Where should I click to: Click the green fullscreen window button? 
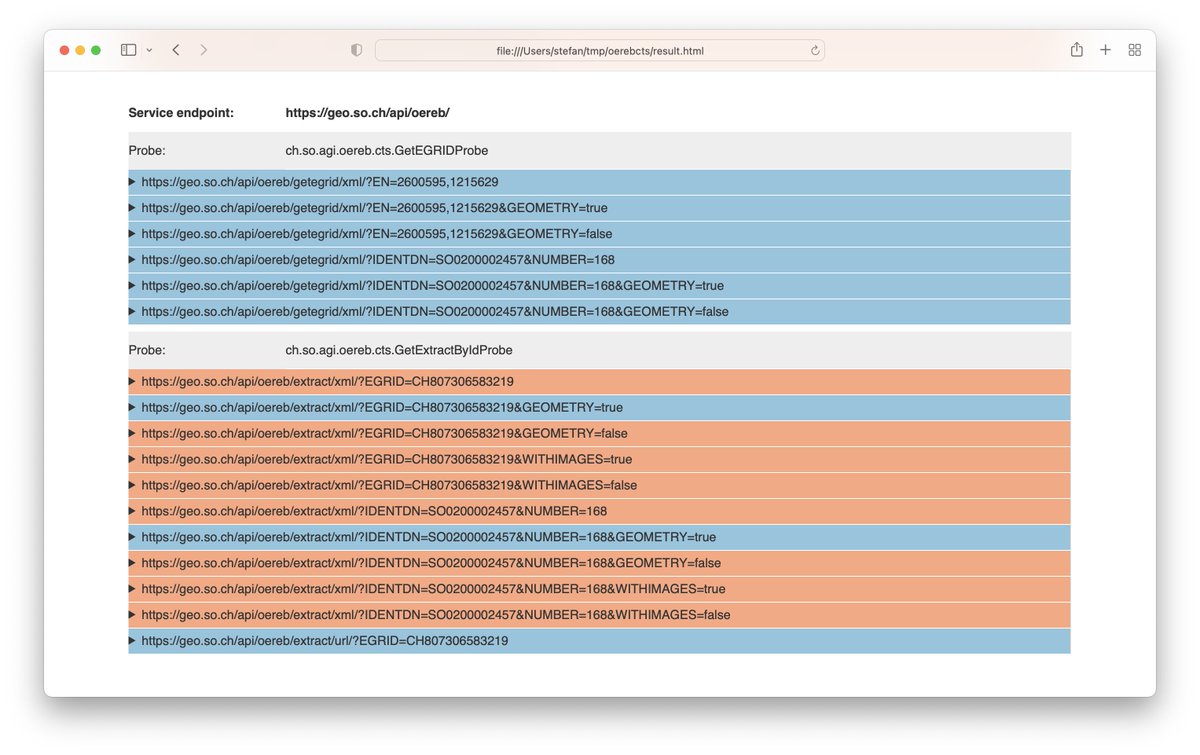coord(96,50)
